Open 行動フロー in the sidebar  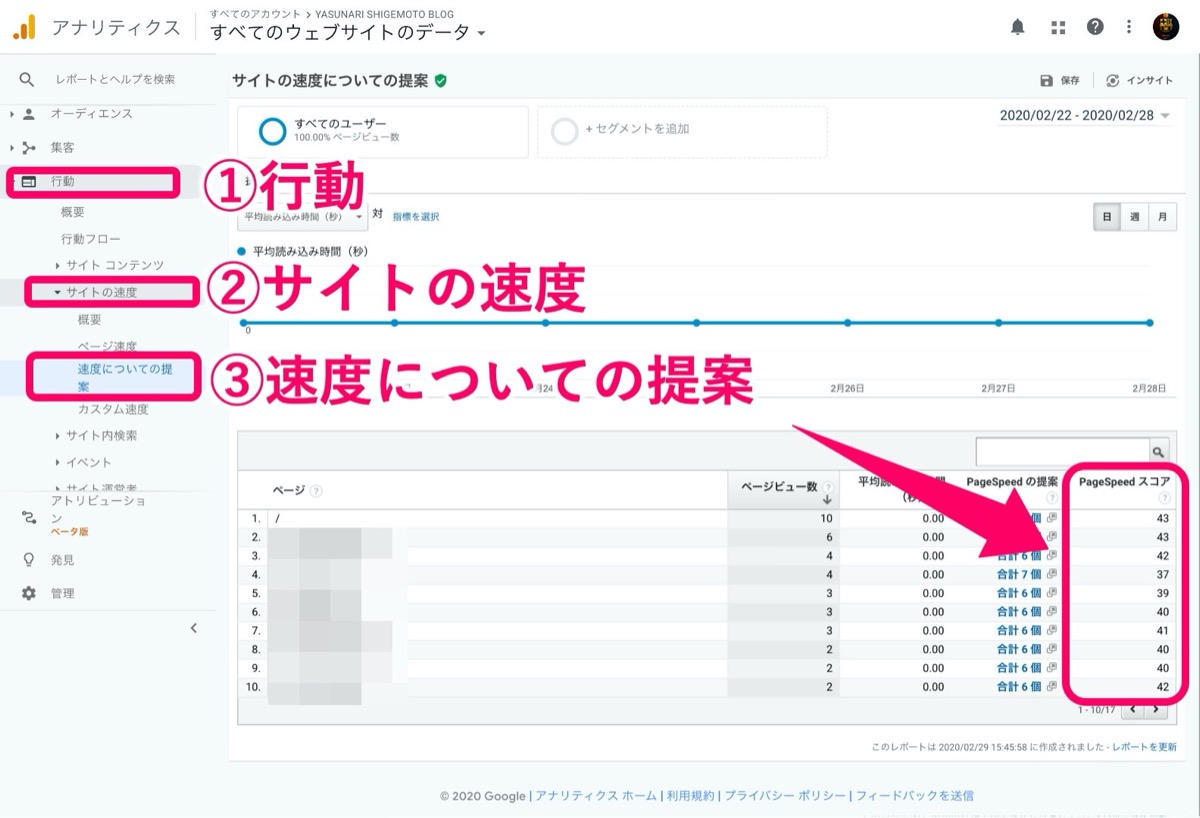click(x=91, y=239)
